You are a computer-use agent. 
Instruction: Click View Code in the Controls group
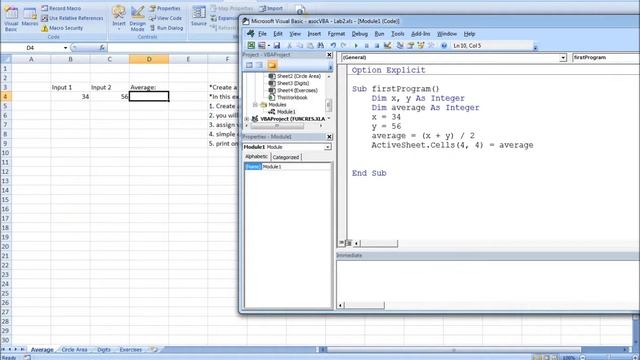coord(165,18)
